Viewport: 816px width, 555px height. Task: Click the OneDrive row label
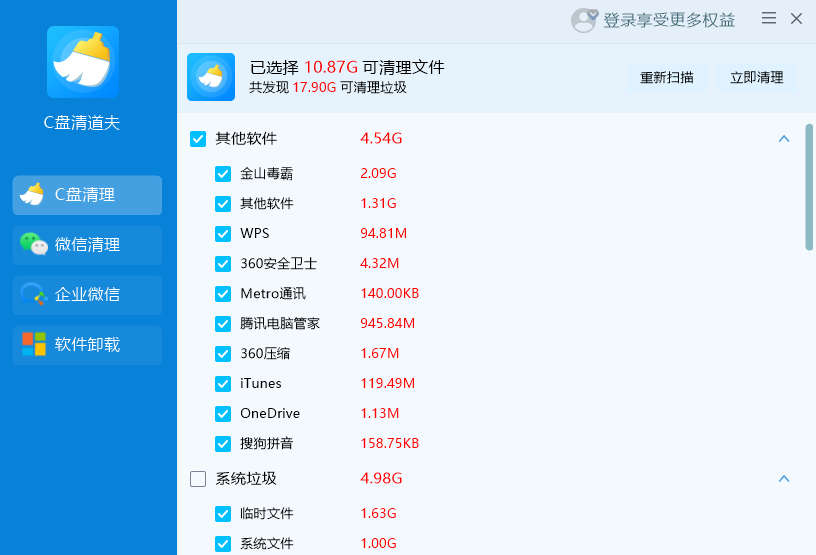click(x=270, y=413)
